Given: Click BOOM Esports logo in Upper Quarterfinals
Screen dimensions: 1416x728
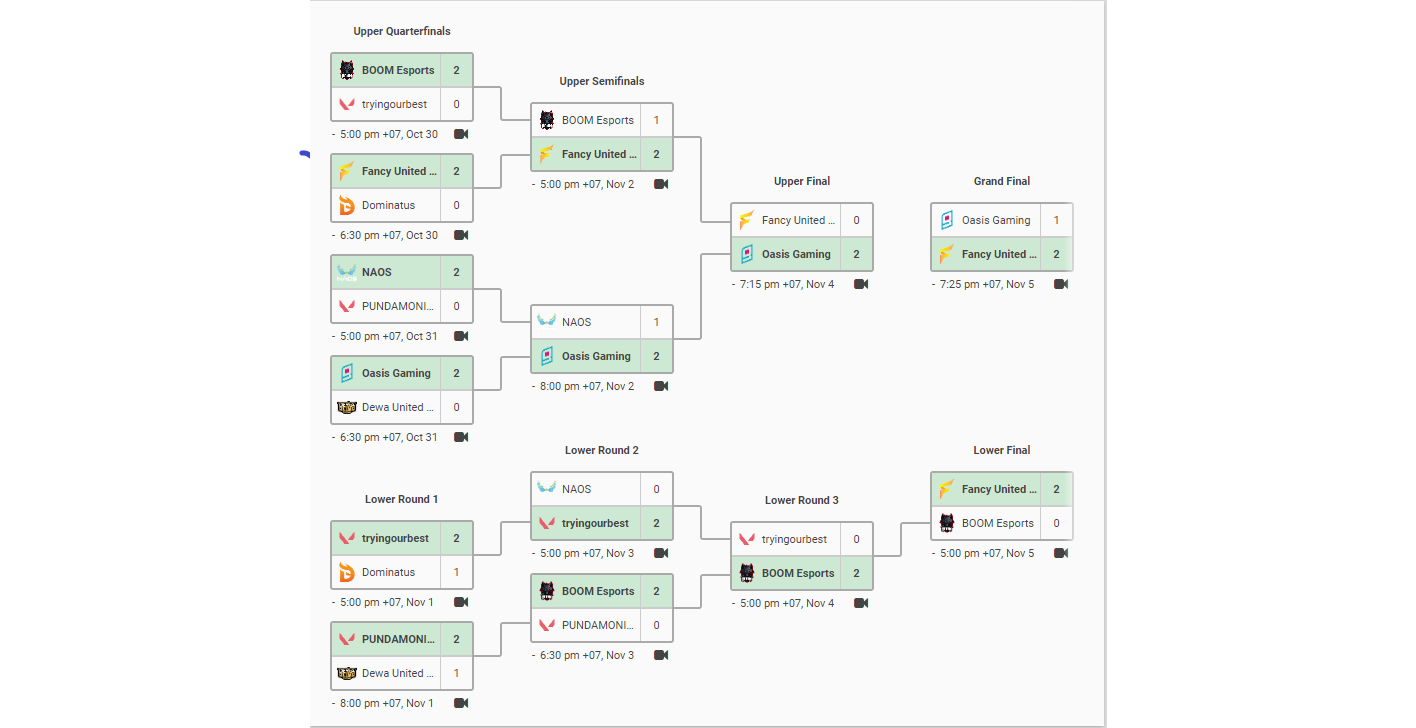Looking at the screenshot, I should [x=347, y=70].
